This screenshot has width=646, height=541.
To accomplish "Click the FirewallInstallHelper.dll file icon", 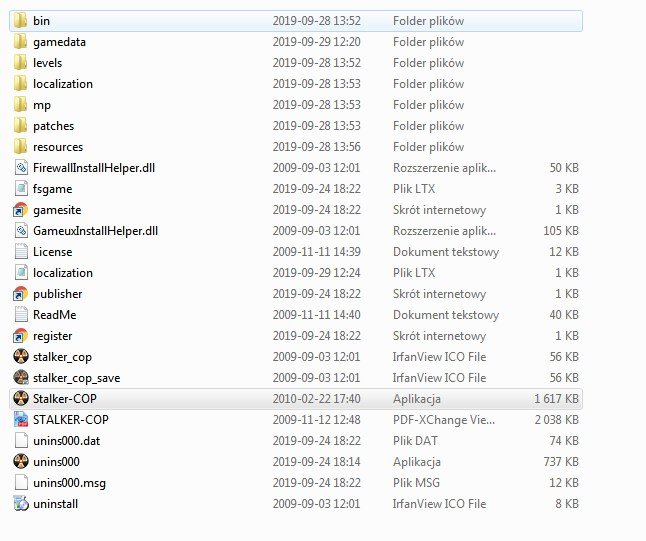I will (21, 168).
